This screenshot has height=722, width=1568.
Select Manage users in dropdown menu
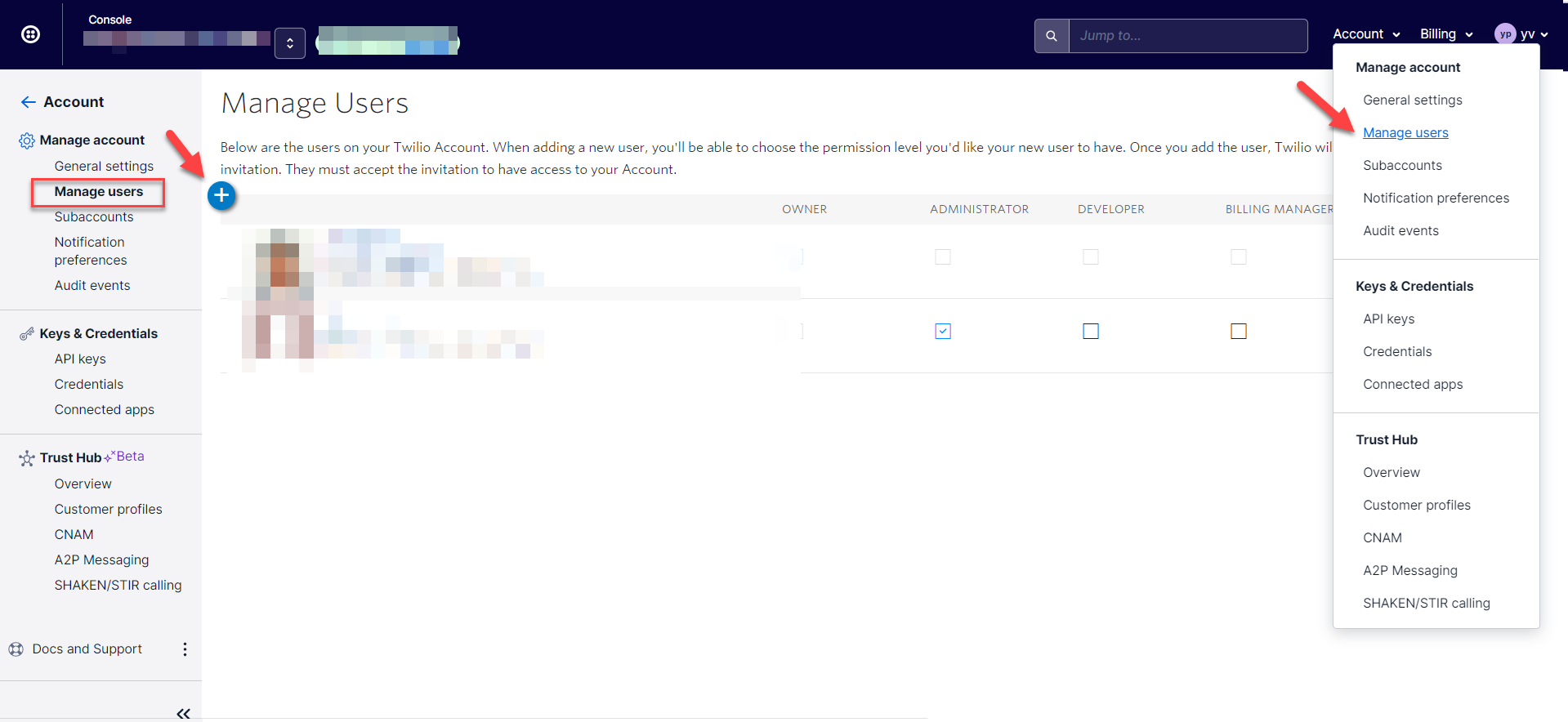[1405, 133]
